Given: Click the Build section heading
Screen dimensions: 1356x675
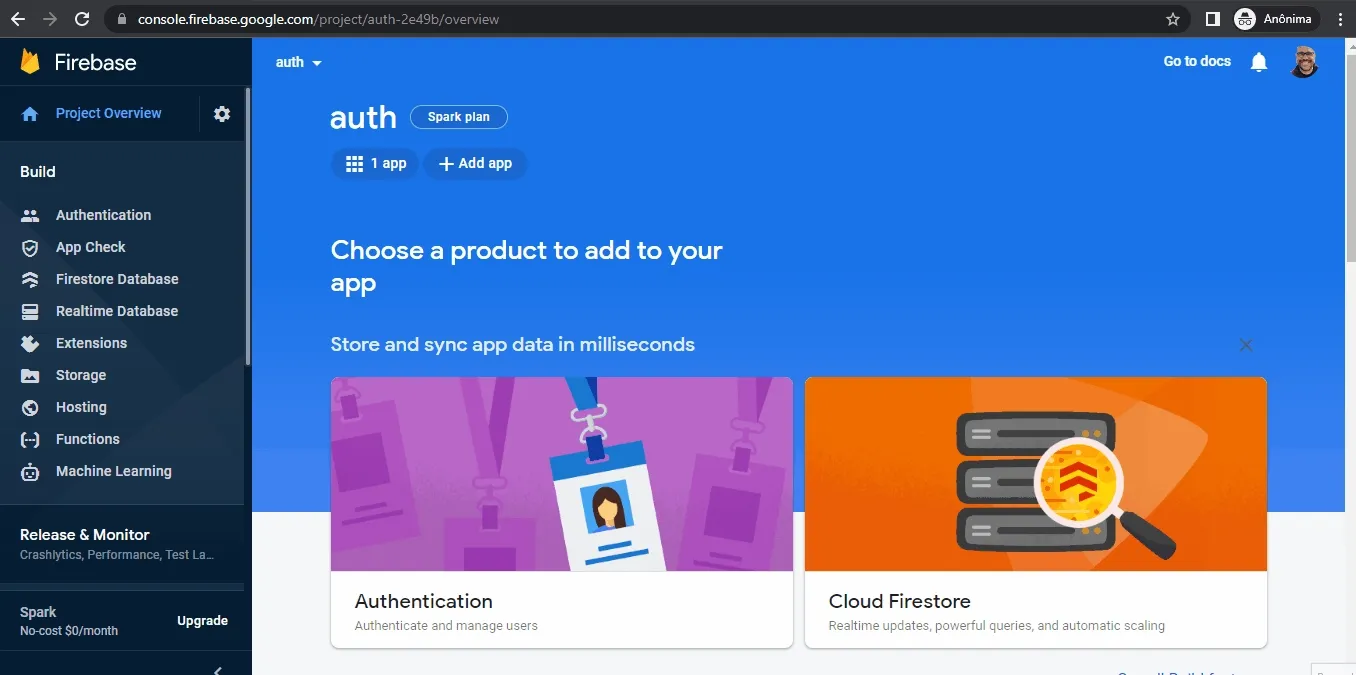Looking at the screenshot, I should pos(38,172).
